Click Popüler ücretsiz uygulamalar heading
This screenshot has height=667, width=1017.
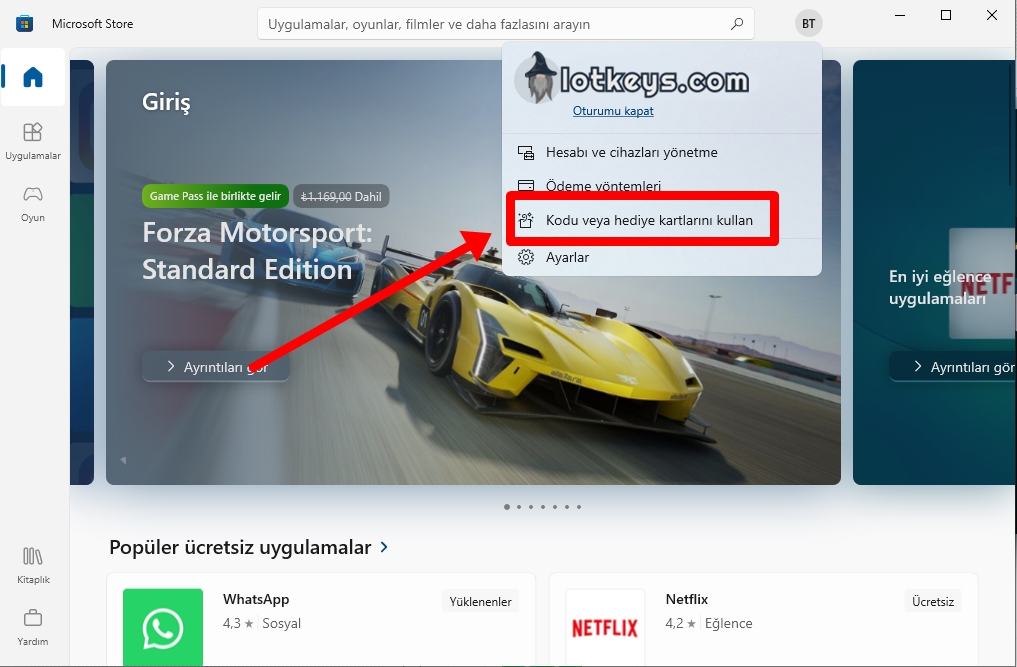click(x=240, y=547)
